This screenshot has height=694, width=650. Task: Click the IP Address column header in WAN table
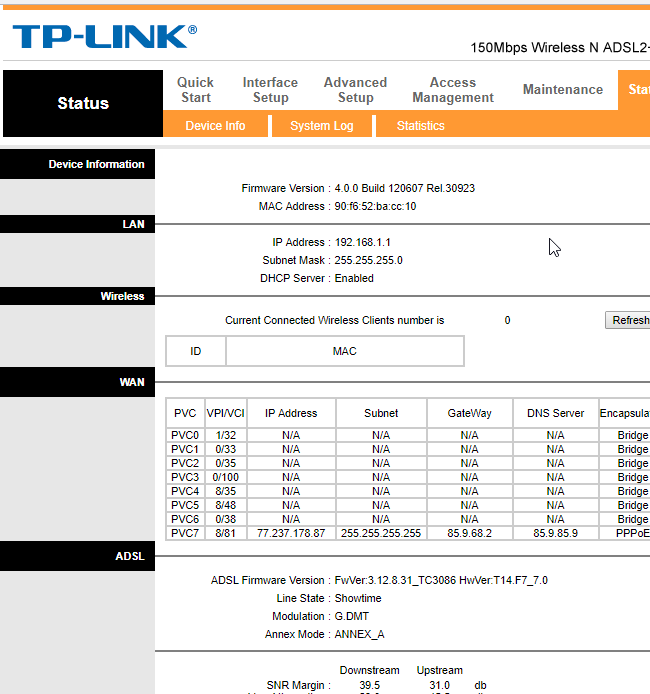[291, 413]
